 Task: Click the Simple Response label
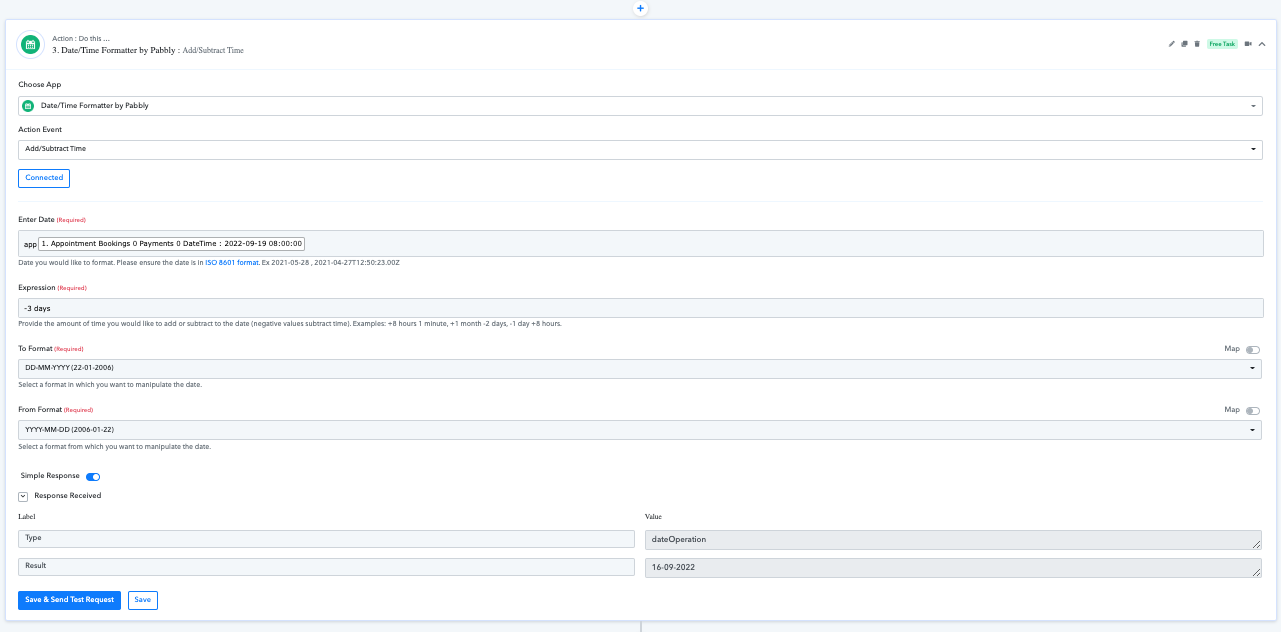pos(50,476)
